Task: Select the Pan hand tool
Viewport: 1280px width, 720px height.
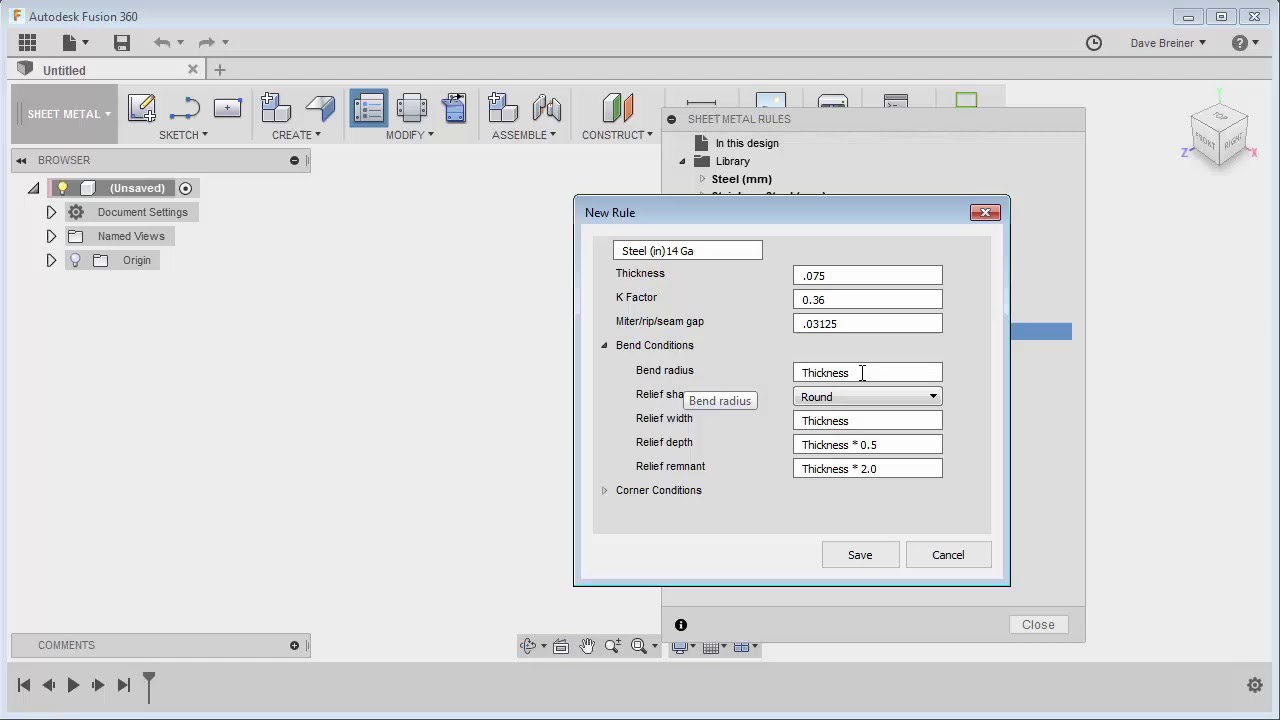Action: pos(587,647)
